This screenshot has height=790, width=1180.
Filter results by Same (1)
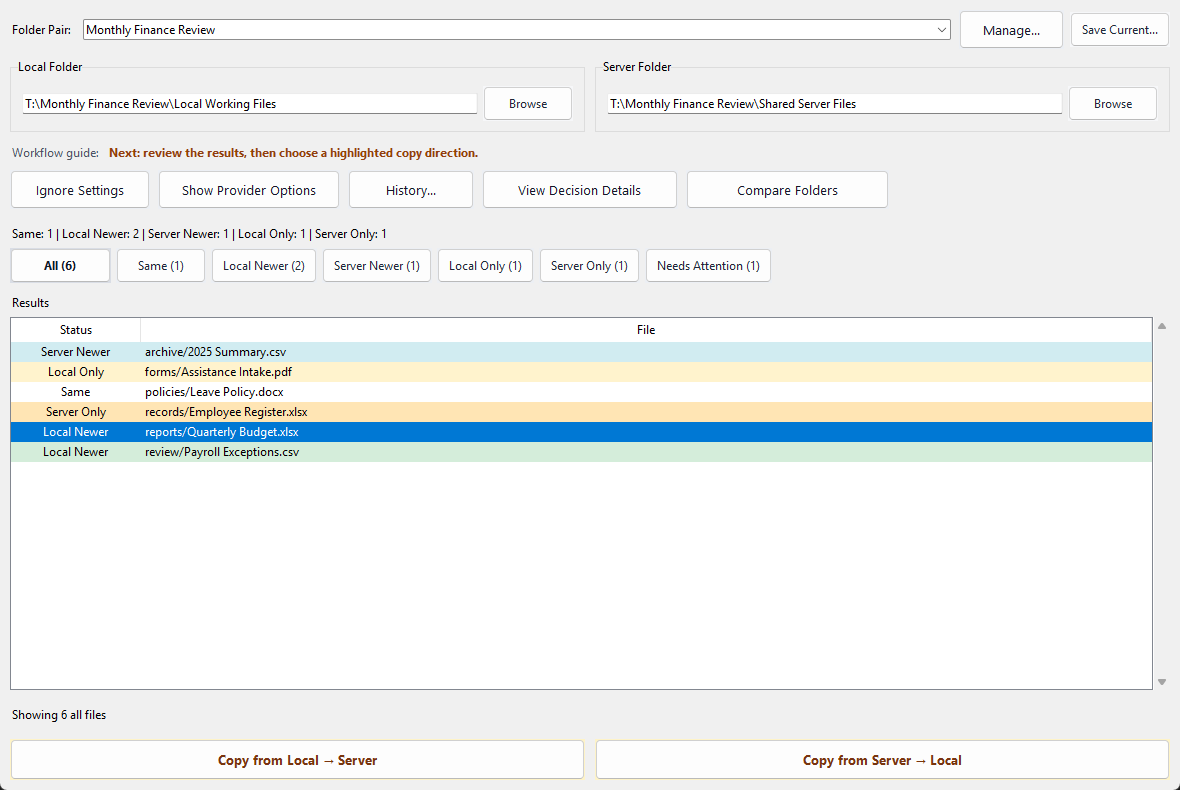coord(161,266)
